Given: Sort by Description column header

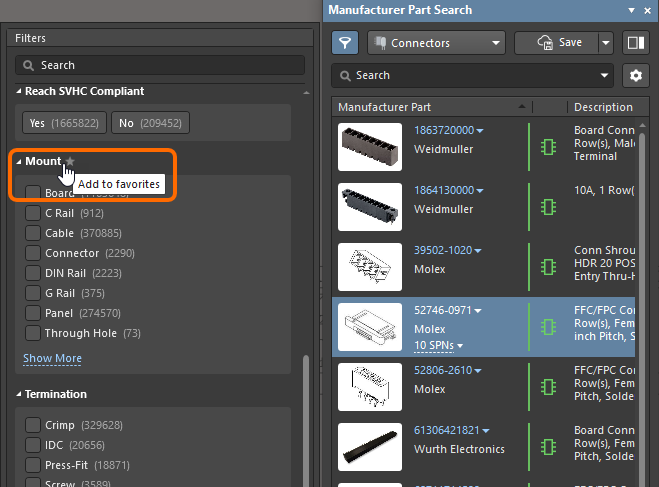Looking at the screenshot, I should click(x=603, y=107).
